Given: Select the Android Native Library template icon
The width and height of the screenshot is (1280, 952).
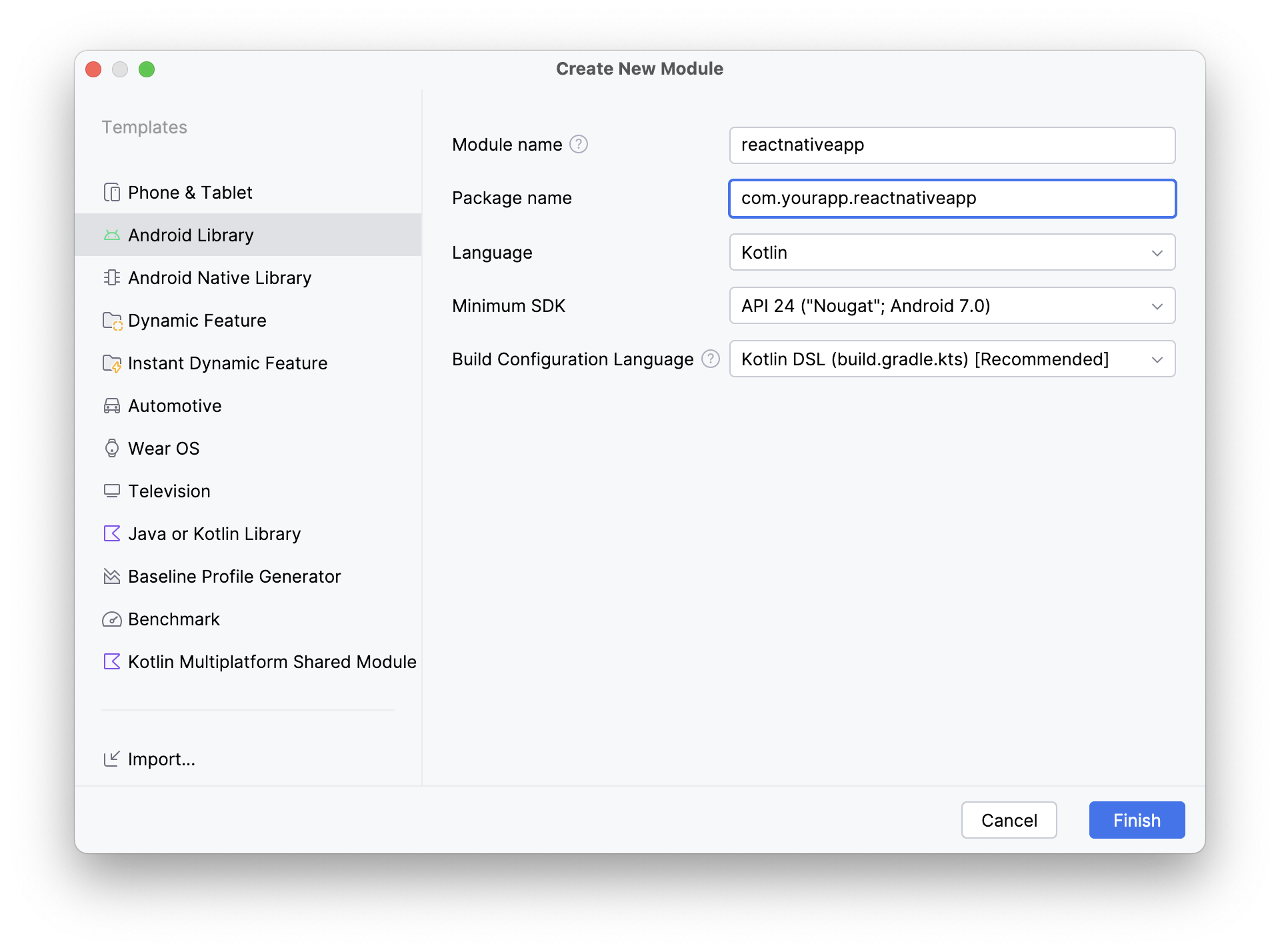Looking at the screenshot, I should tap(112, 277).
